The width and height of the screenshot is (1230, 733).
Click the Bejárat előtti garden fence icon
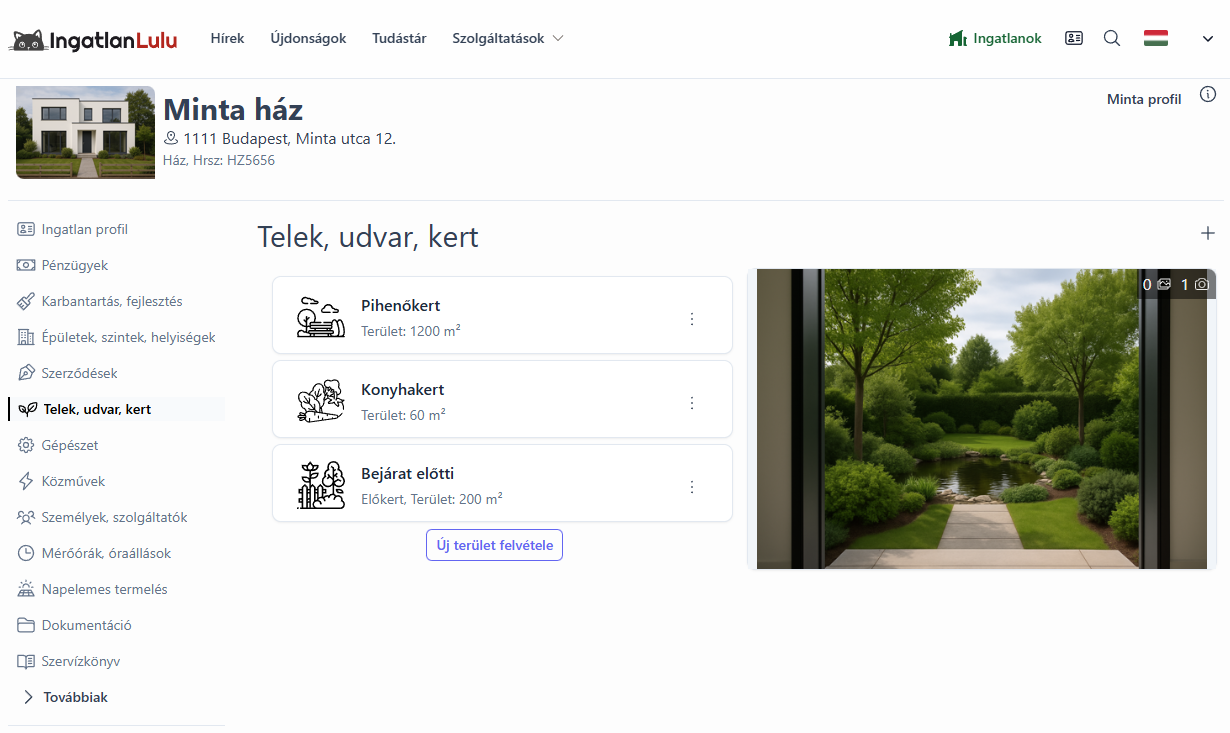click(321, 484)
